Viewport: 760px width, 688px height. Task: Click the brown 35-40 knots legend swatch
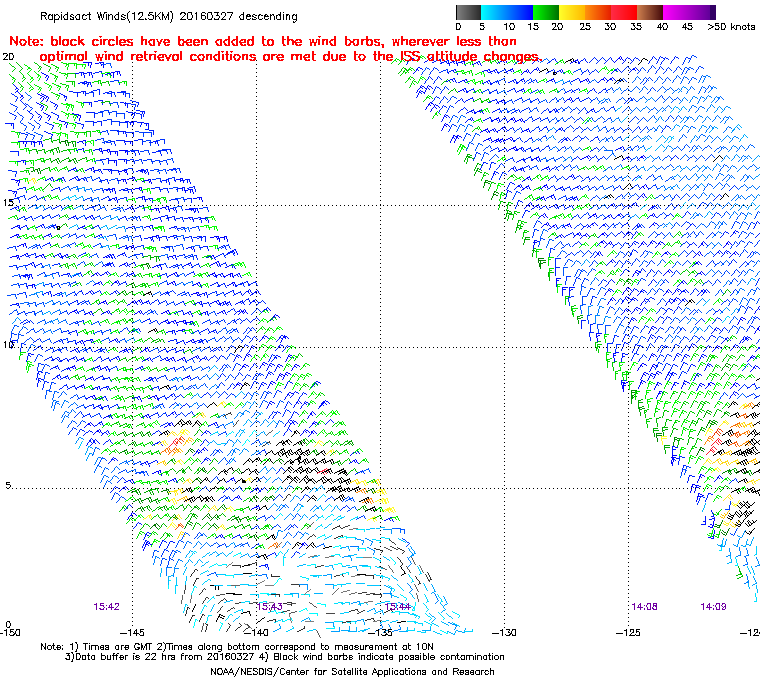point(649,12)
